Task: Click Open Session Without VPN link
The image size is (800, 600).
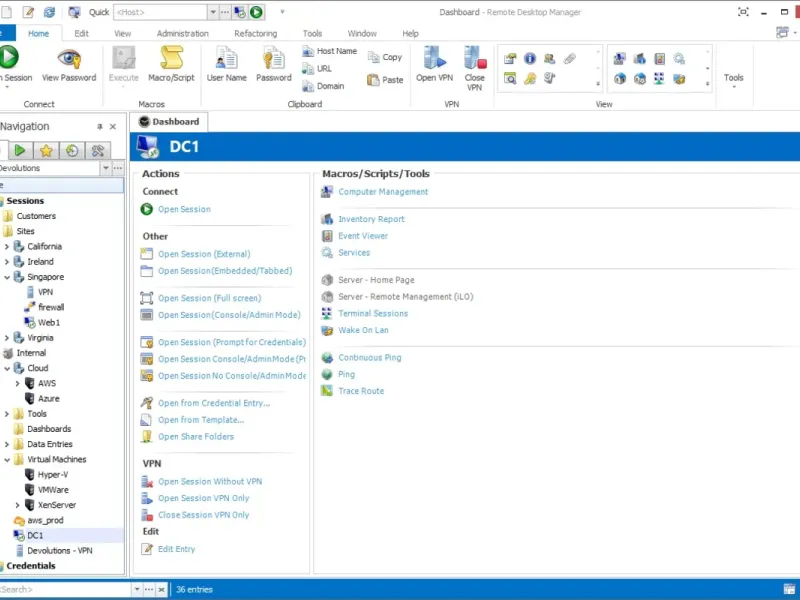Action: pyautogui.click(x=210, y=481)
